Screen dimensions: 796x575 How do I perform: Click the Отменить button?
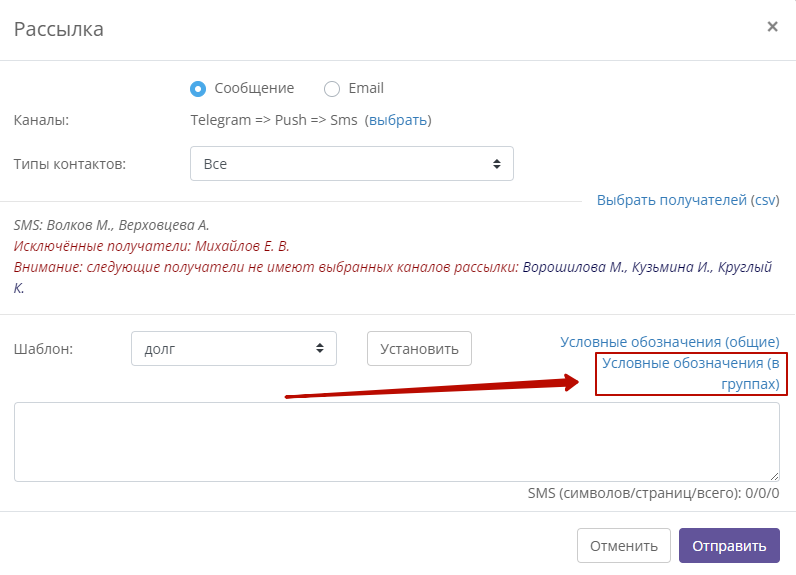point(623,546)
